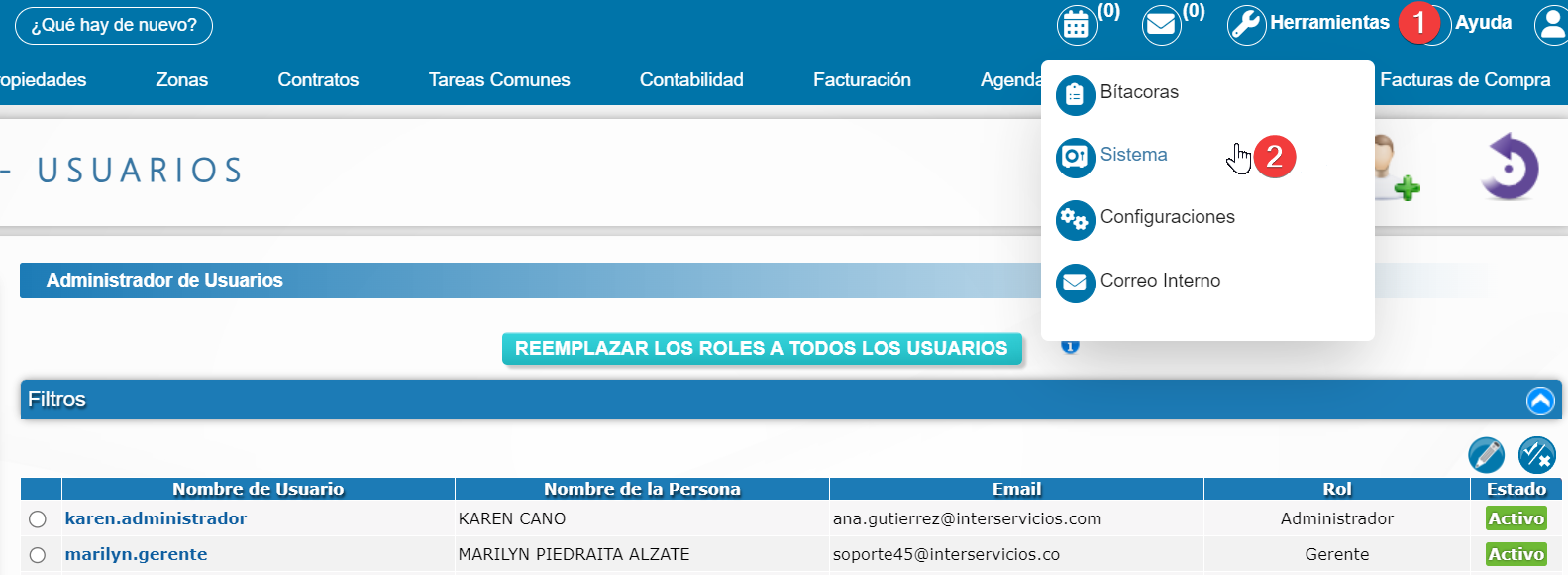Choose Sistema from the Herramientas menu

pos(1133,155)
